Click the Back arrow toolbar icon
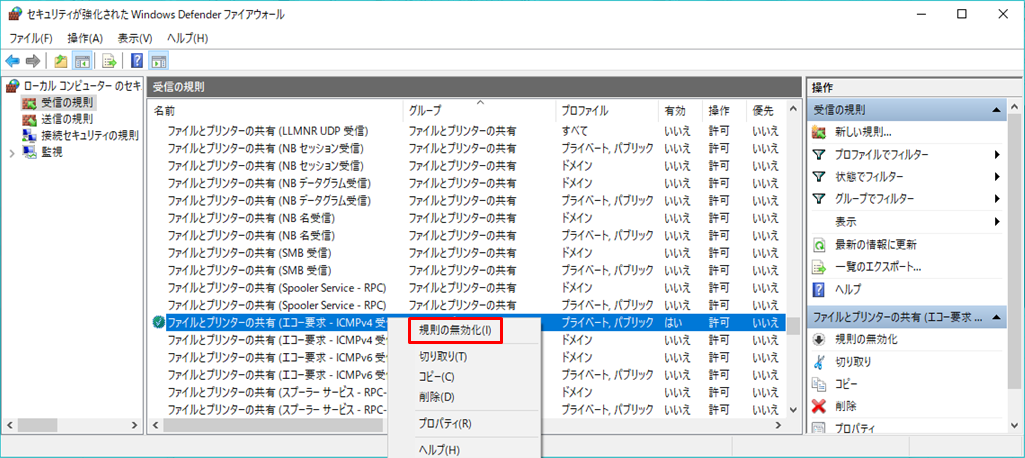1025x458 pixels. coord(12,61)
